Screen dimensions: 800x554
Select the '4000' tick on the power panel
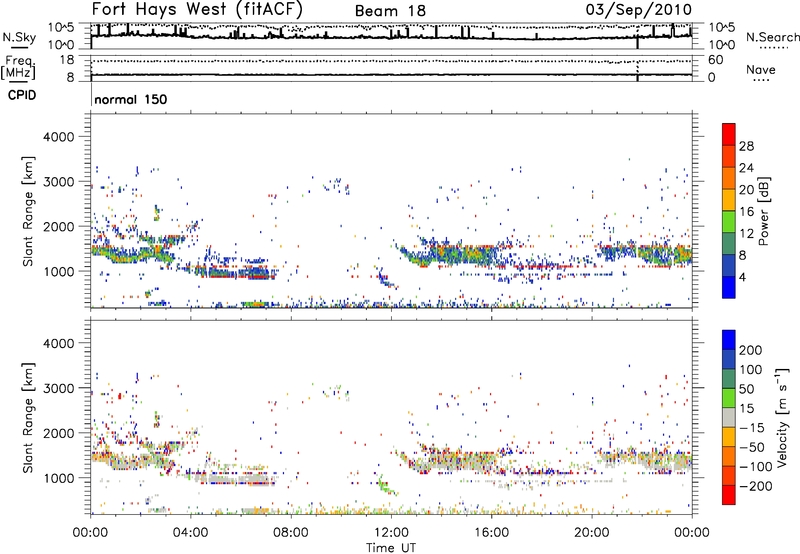pos(58,137)
